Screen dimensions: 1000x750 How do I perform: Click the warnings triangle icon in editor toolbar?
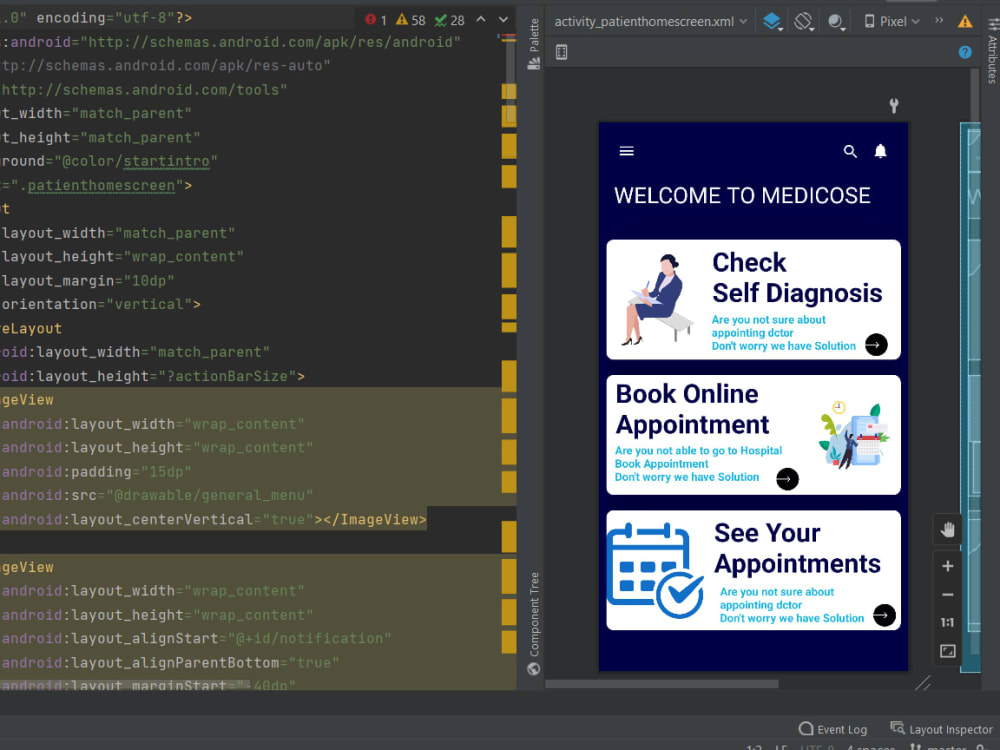pos(964,19)
